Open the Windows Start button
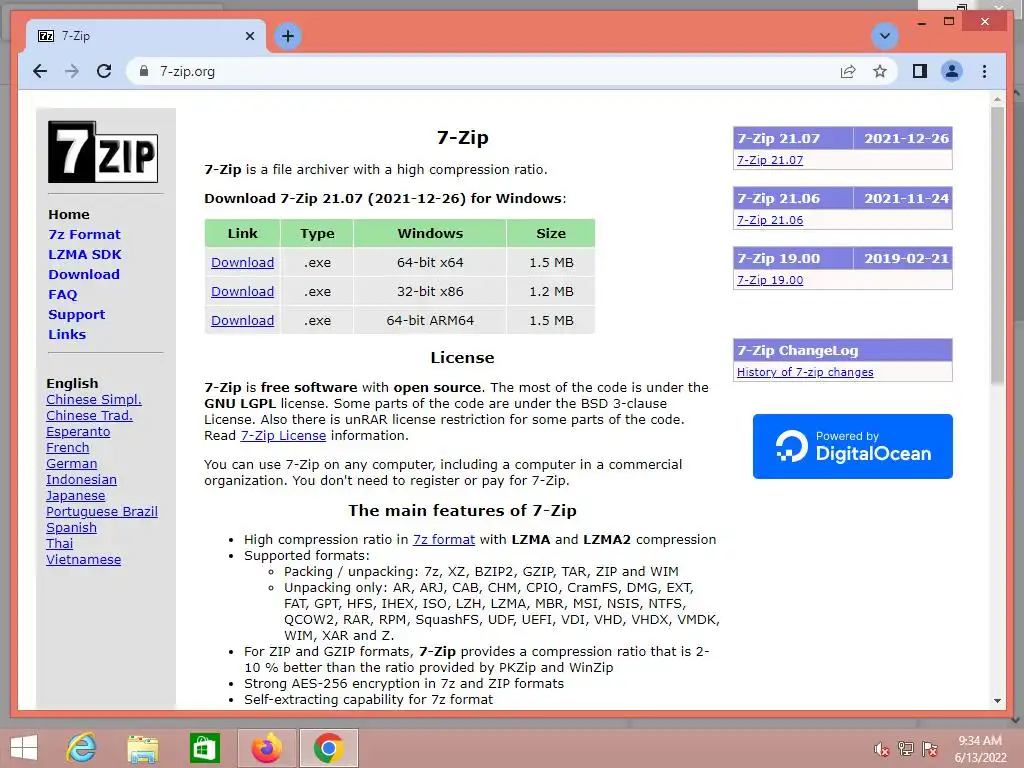 pyautogui.click(x=24, y=748)
